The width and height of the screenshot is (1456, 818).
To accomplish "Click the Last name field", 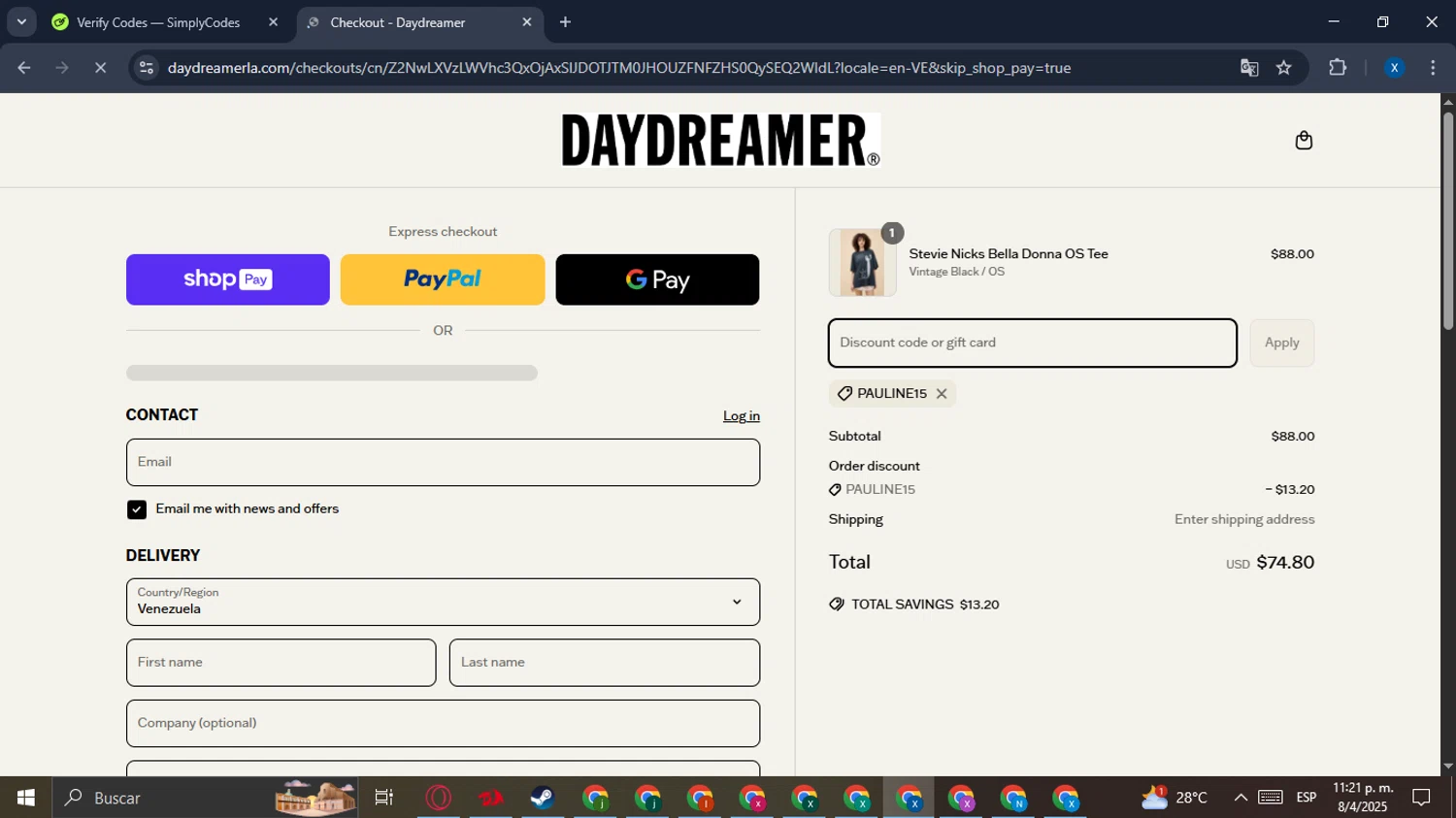I will point(605,663).
